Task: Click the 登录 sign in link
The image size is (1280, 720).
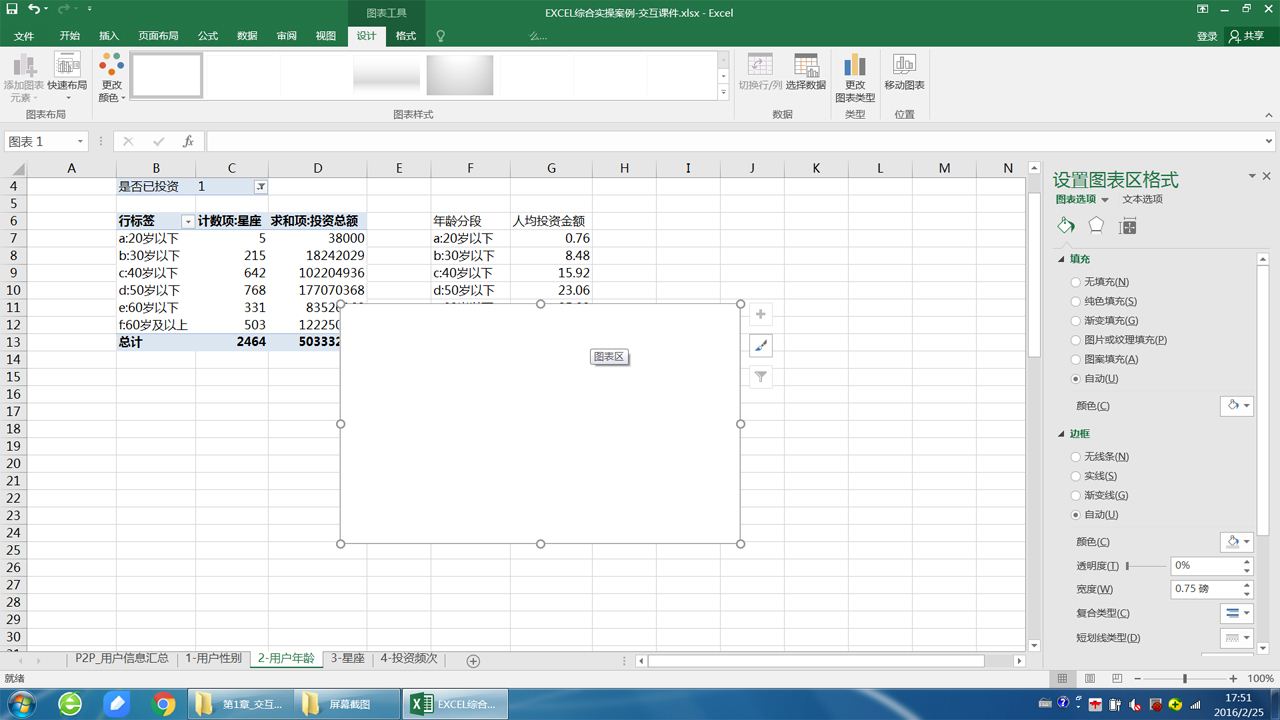Action: point(1207,36)
